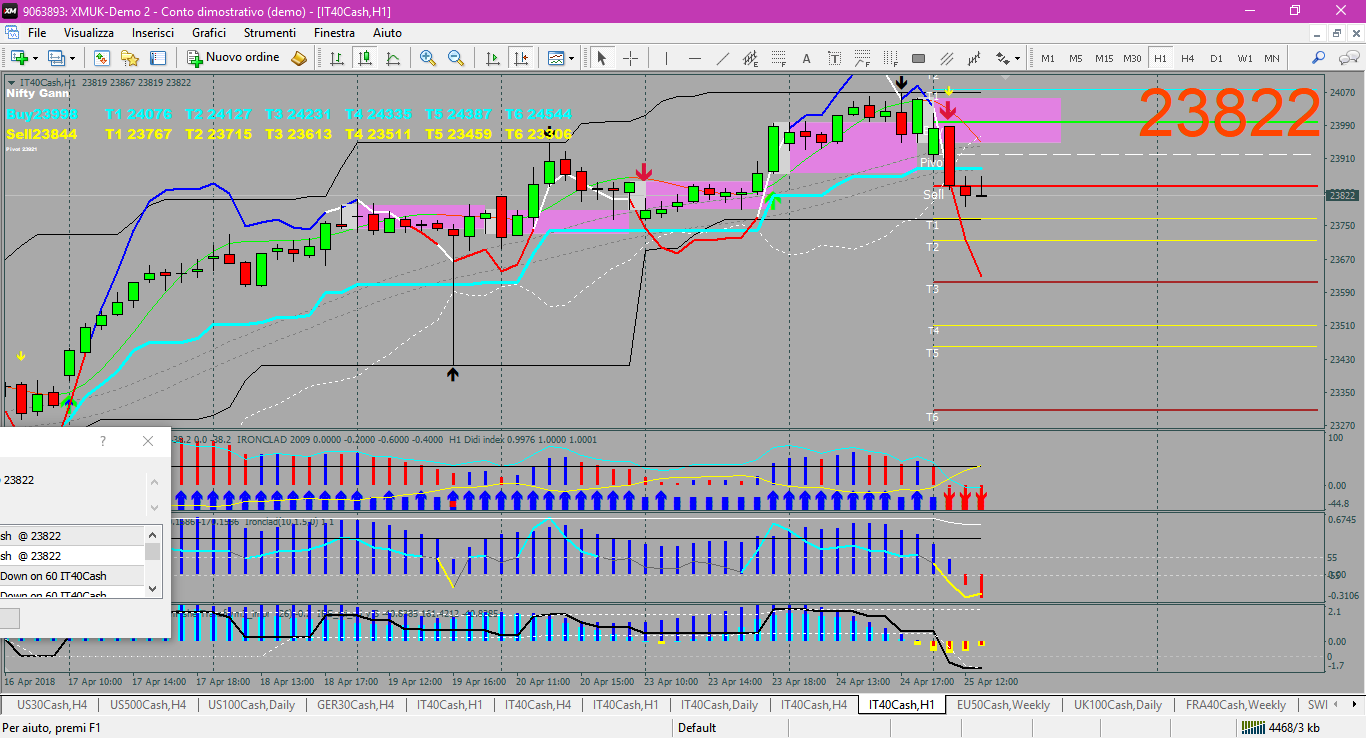Image resolution: width=1366 pixels, height=738 pixels.
Task: Select the standard Cursor arrow tool
Action: click(601, 58)
